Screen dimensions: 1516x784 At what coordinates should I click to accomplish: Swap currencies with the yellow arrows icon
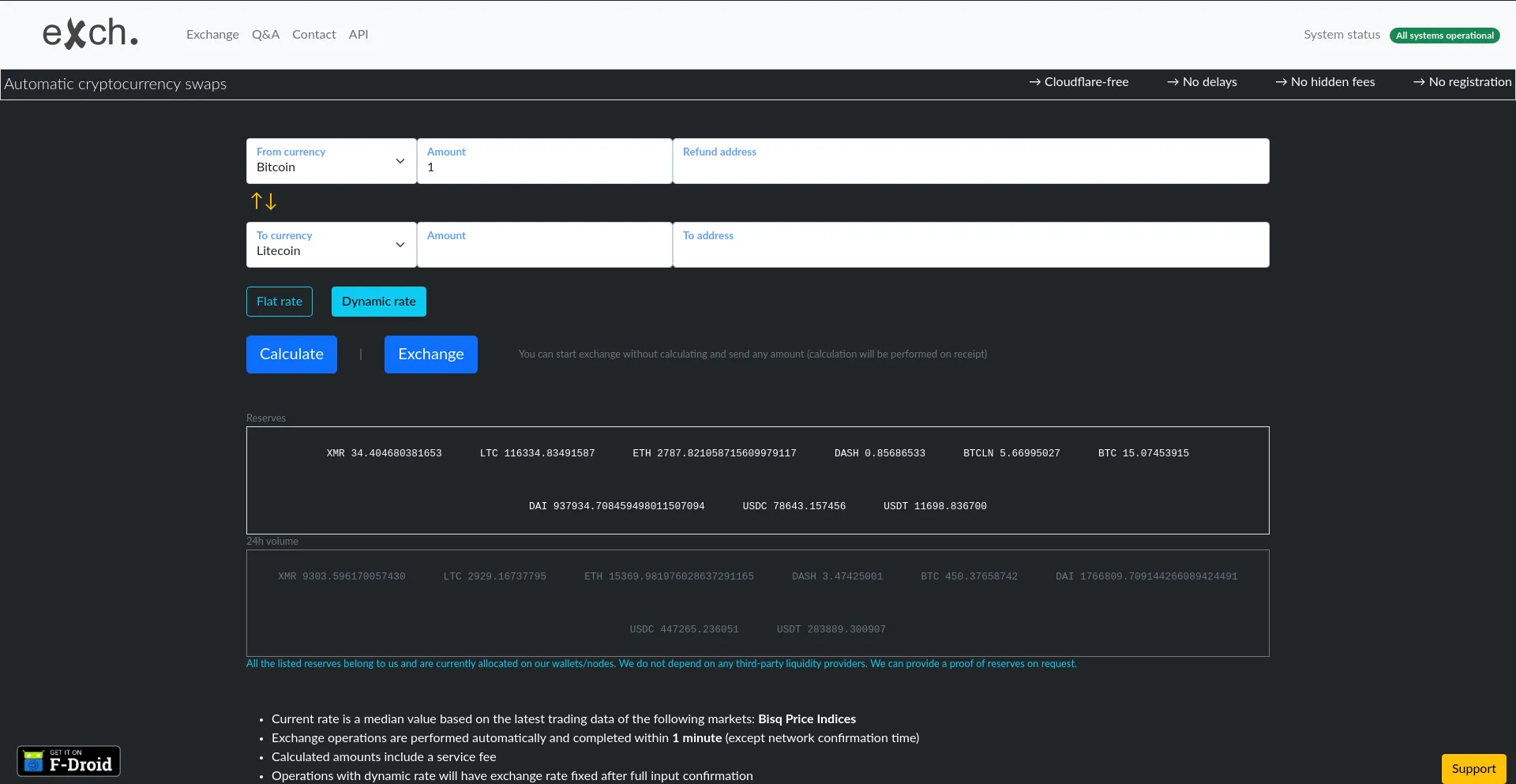[x=264, y=201]
